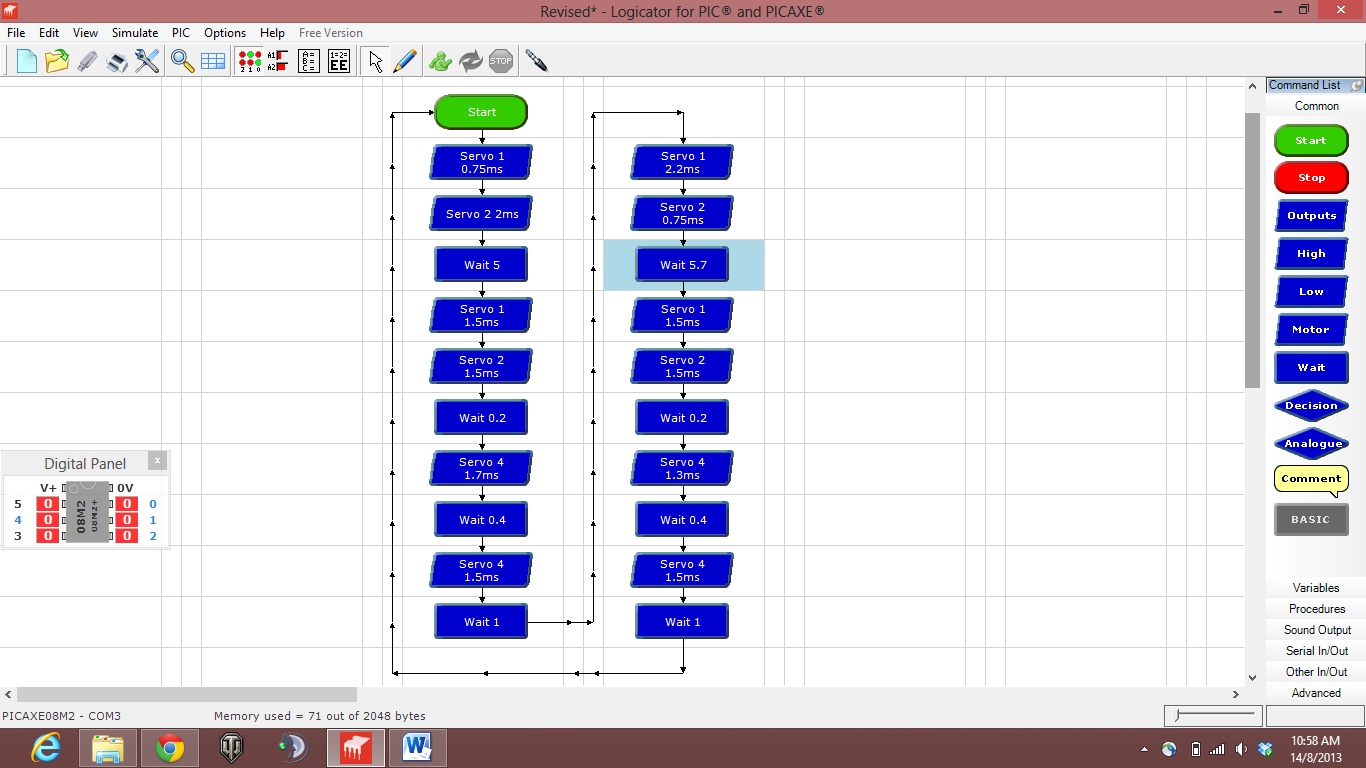
Task: Toggle pin 3 input in Digital Panel
Action: 47,536
